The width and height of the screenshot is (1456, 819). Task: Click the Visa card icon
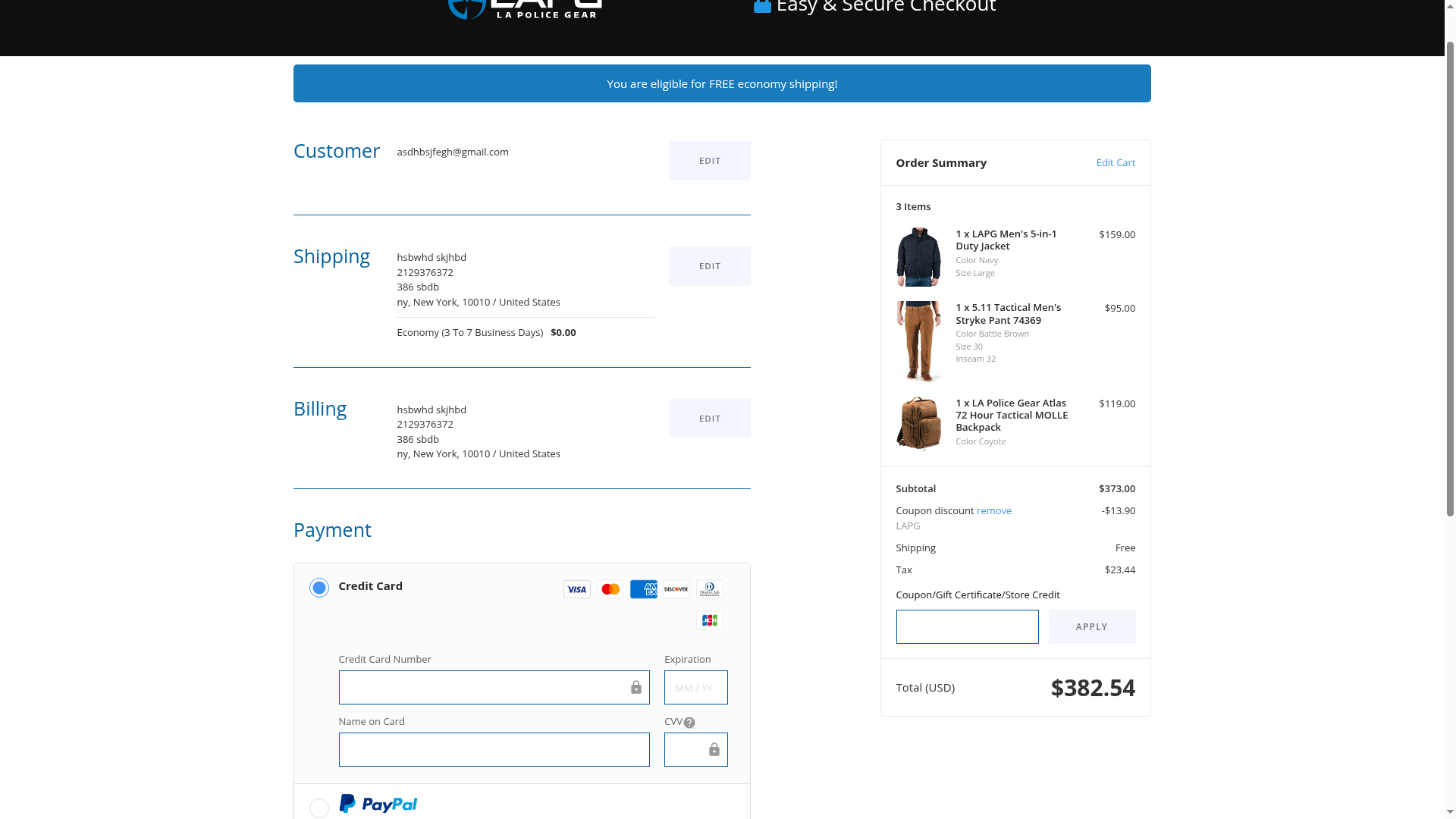576,589
